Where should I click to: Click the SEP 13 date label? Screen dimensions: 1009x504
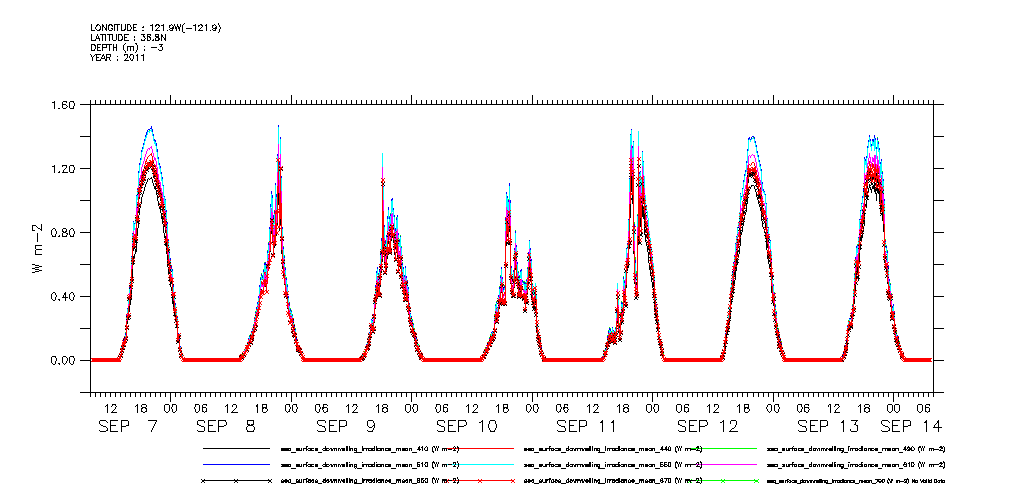click(828, 426)
